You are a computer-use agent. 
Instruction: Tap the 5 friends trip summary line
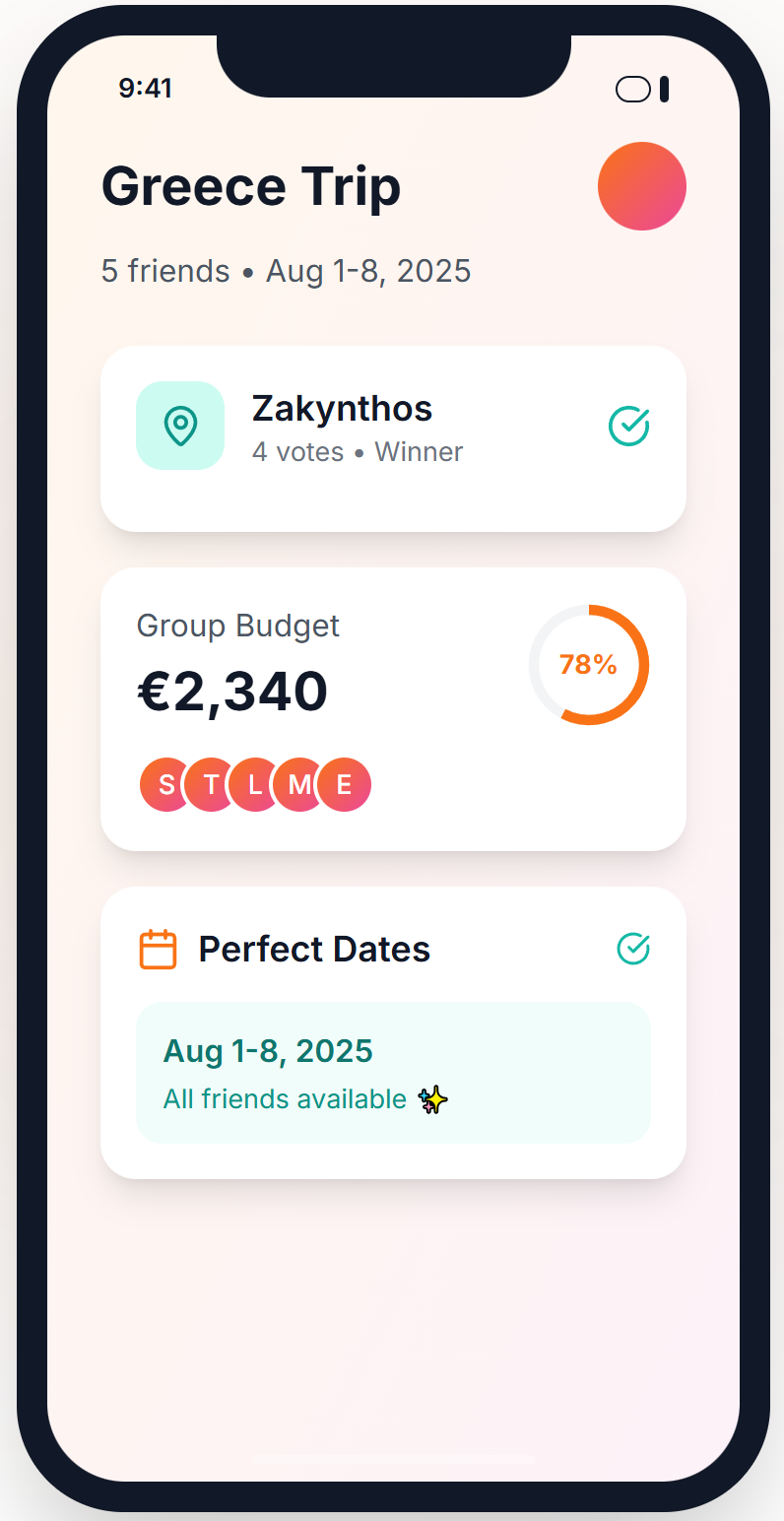tap(285, 270)
